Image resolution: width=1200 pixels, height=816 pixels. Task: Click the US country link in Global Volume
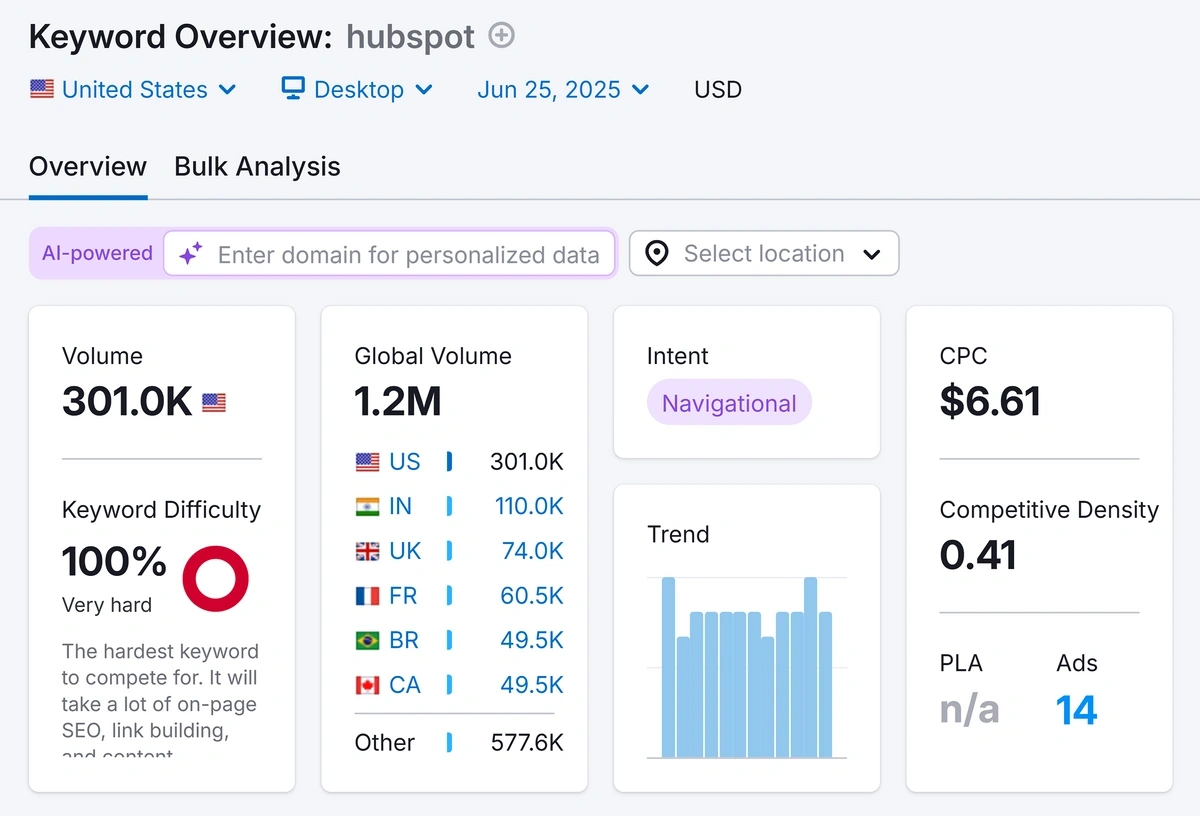click(405, 461)
